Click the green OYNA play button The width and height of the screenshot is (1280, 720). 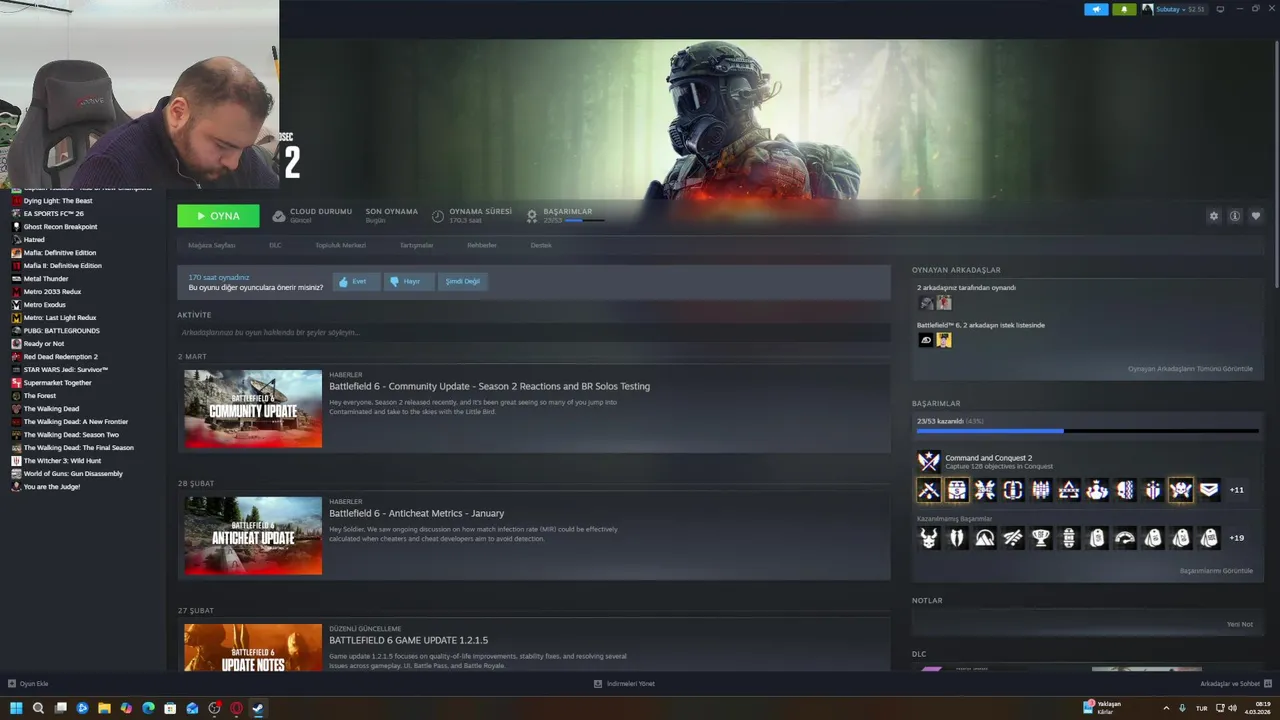click(x=218, y=216)
